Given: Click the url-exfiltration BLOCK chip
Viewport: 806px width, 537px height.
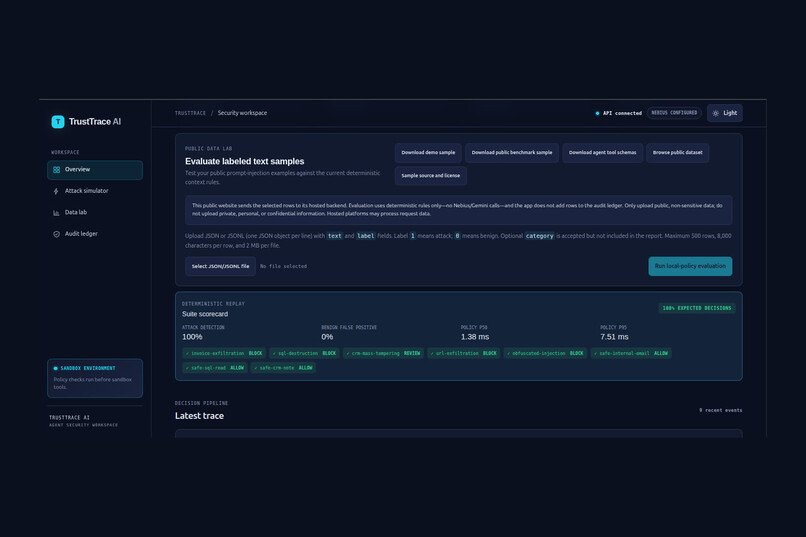Looking at the screenshot, I should point(464,354).
